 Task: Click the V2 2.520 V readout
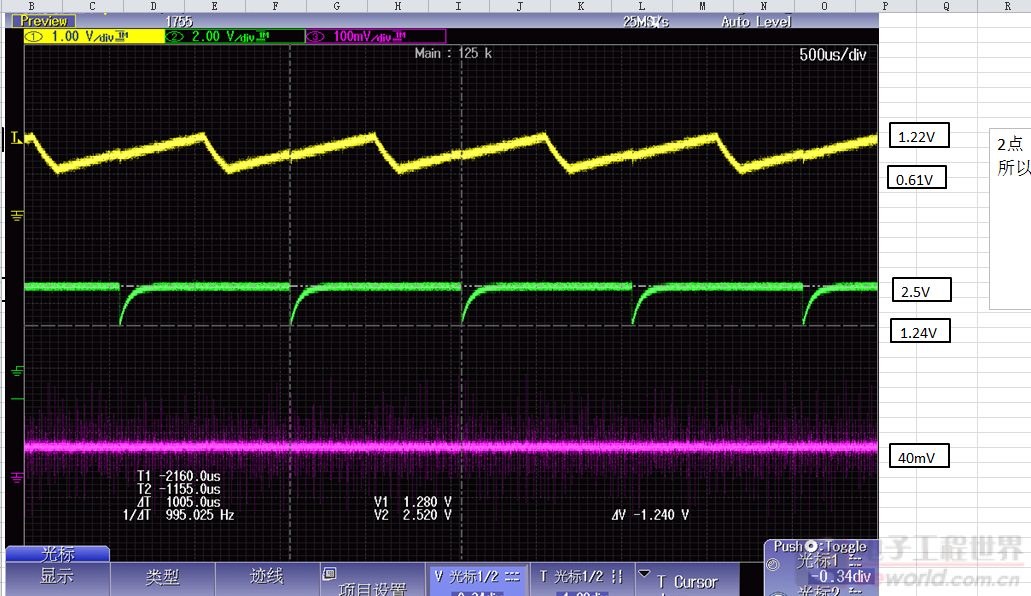[413, 515]
